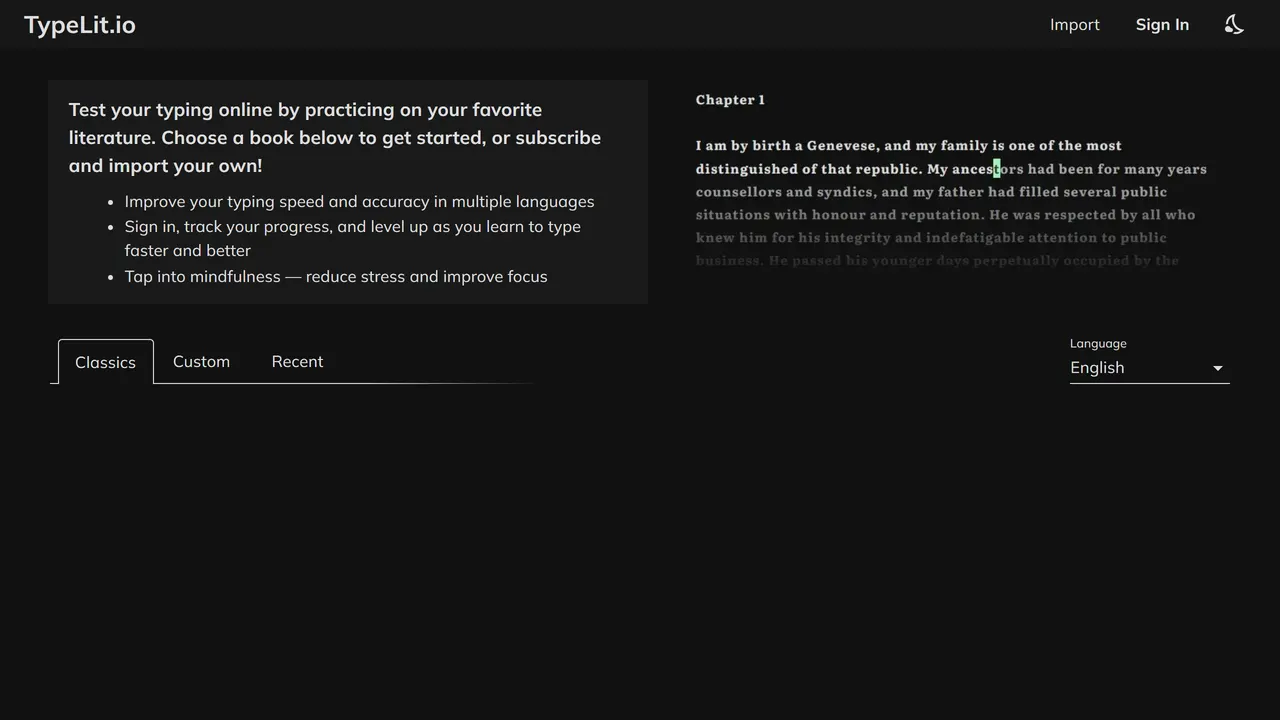This screenshot has height=720, width=1280.
Task: Click the line starting 'situations with honour'
Action: pyautogui.click(x=945, y=215)
